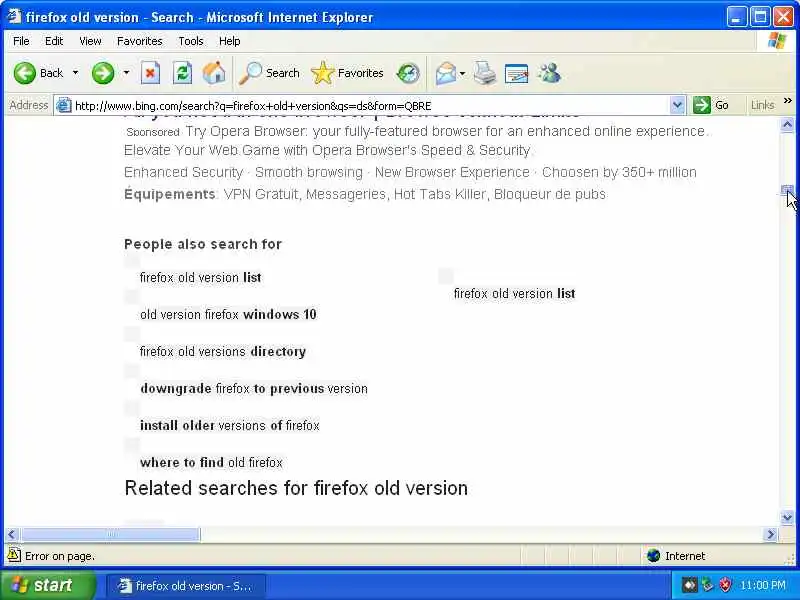Open the History toolbar icon
This screenshot has width=800, height=600.
(408, 73)
